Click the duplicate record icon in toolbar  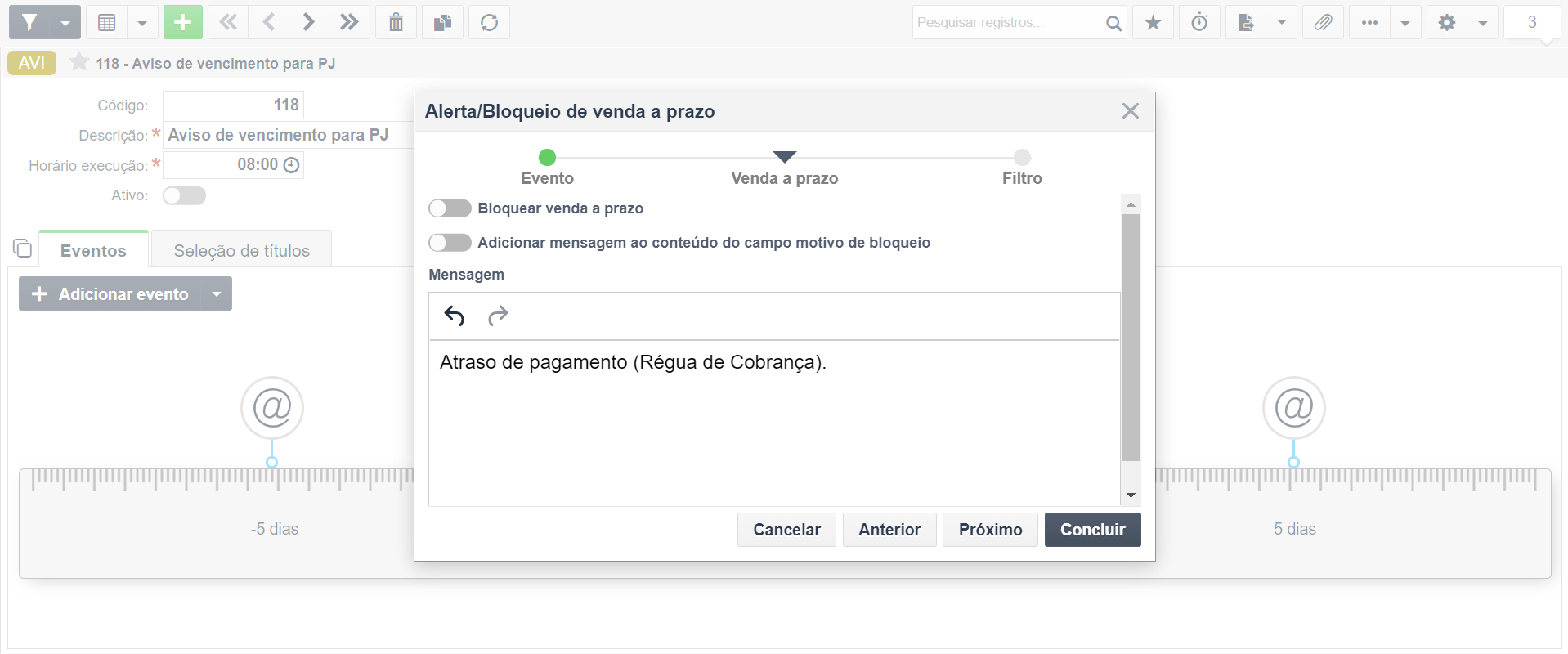(x=442, y=22)
